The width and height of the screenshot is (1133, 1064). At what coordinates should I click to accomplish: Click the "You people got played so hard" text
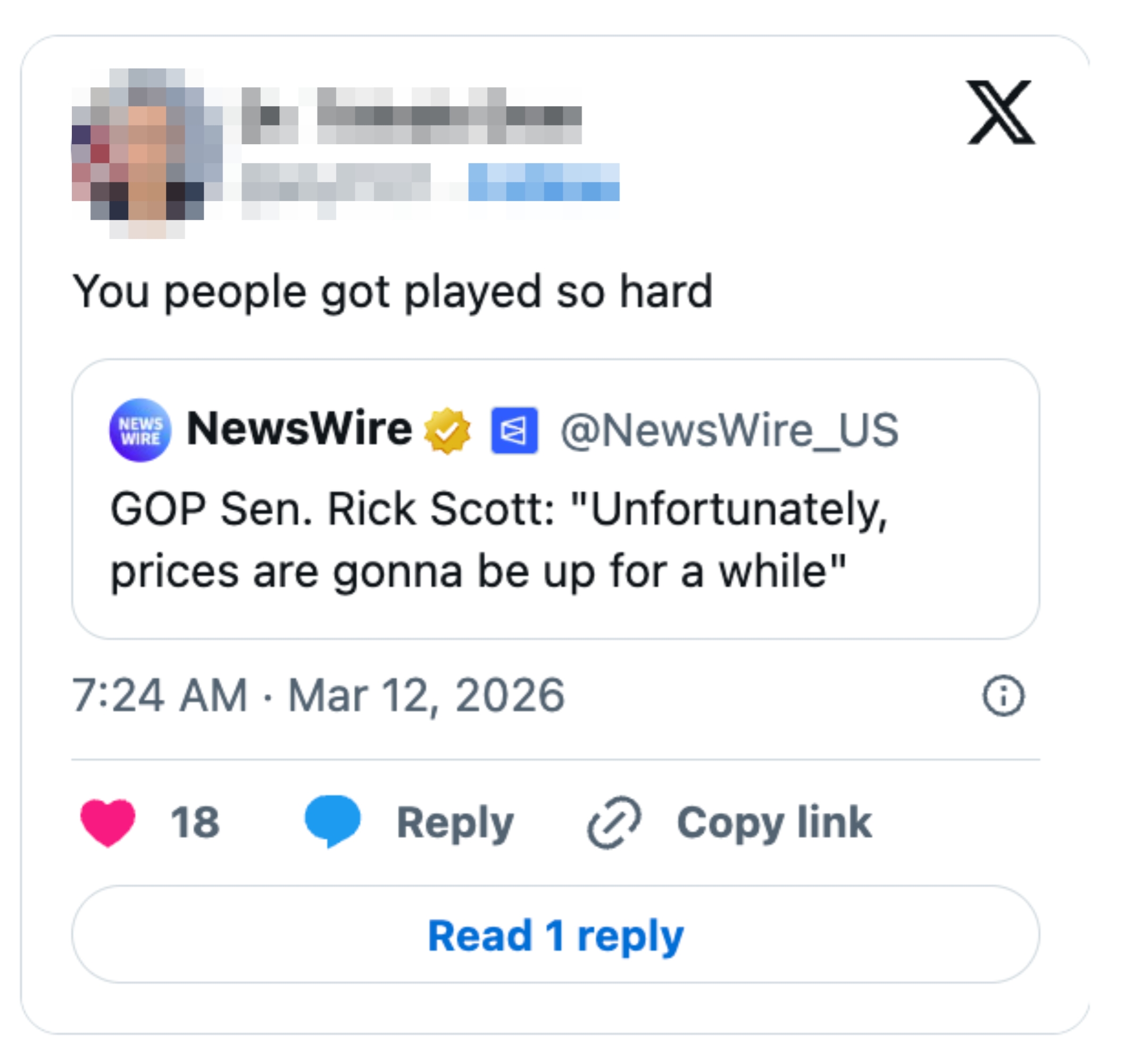pos(393,292)
